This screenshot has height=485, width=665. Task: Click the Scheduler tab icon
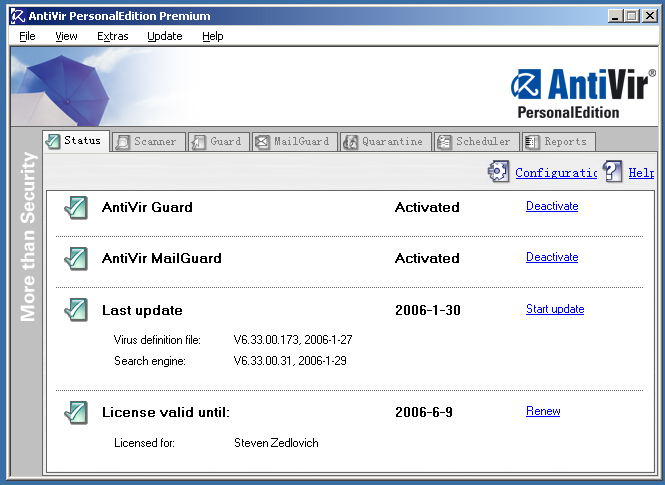[x=444, y=142]
